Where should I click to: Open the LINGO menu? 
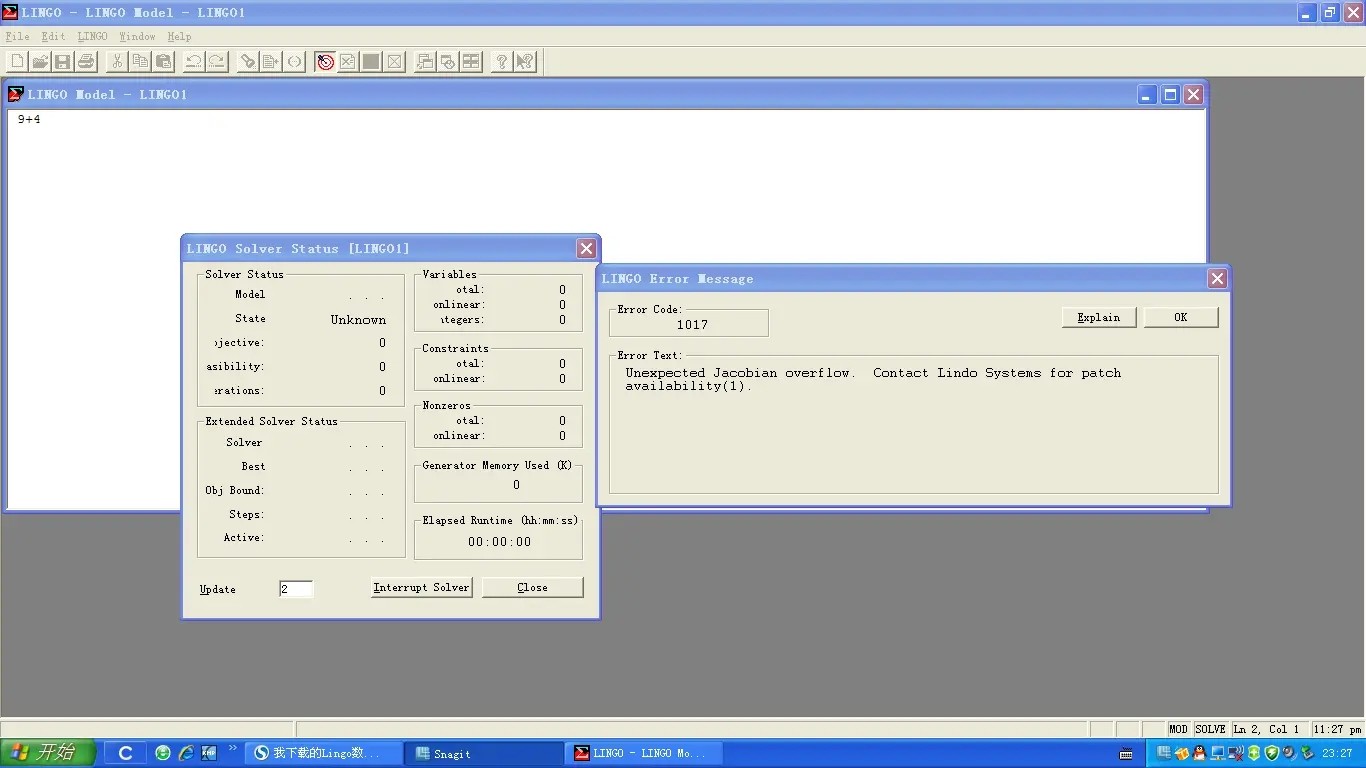pyautogui.click(x=92, y=37)
